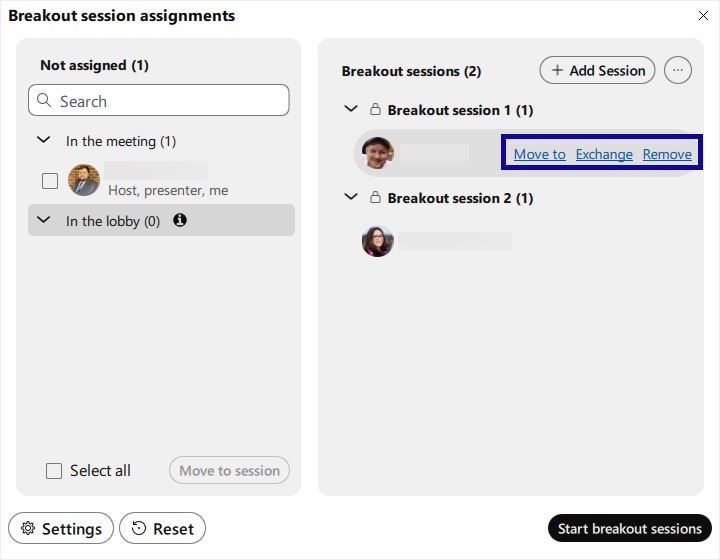720x560 pixels.
Task: Click the info icon beside In the lobby
Action: 180,220
